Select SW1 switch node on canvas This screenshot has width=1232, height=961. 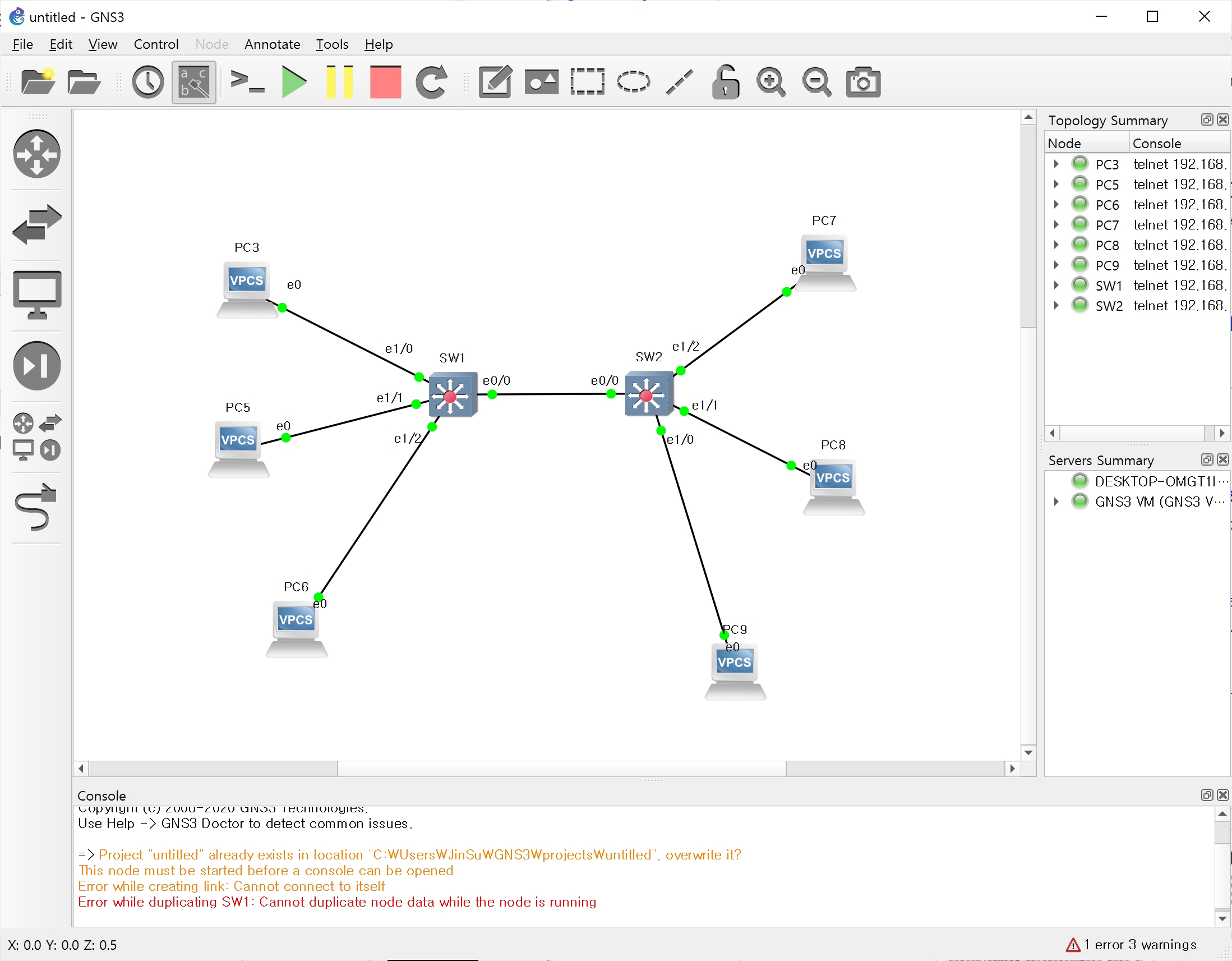pos(452,395)
